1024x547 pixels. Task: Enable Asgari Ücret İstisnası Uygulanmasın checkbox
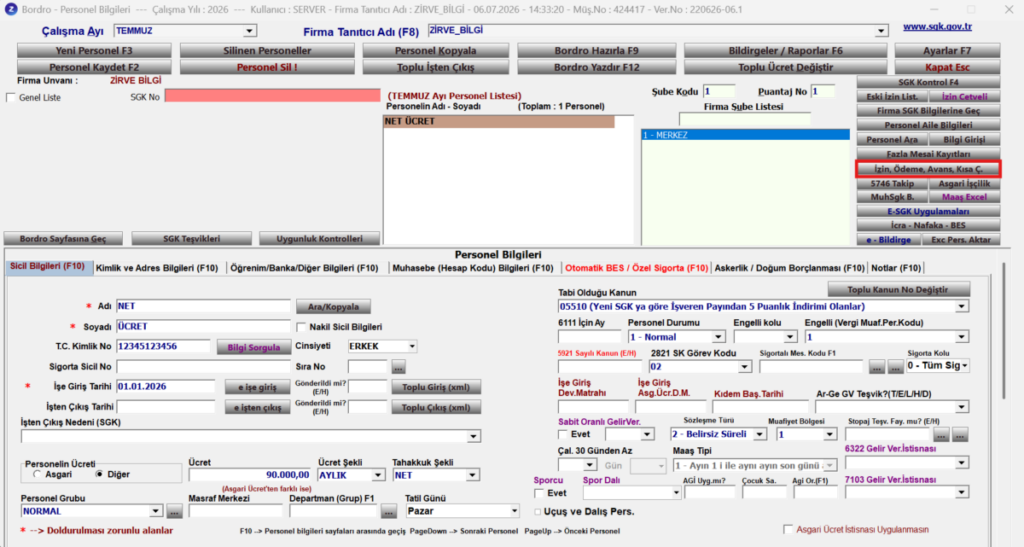coord(788,529)
